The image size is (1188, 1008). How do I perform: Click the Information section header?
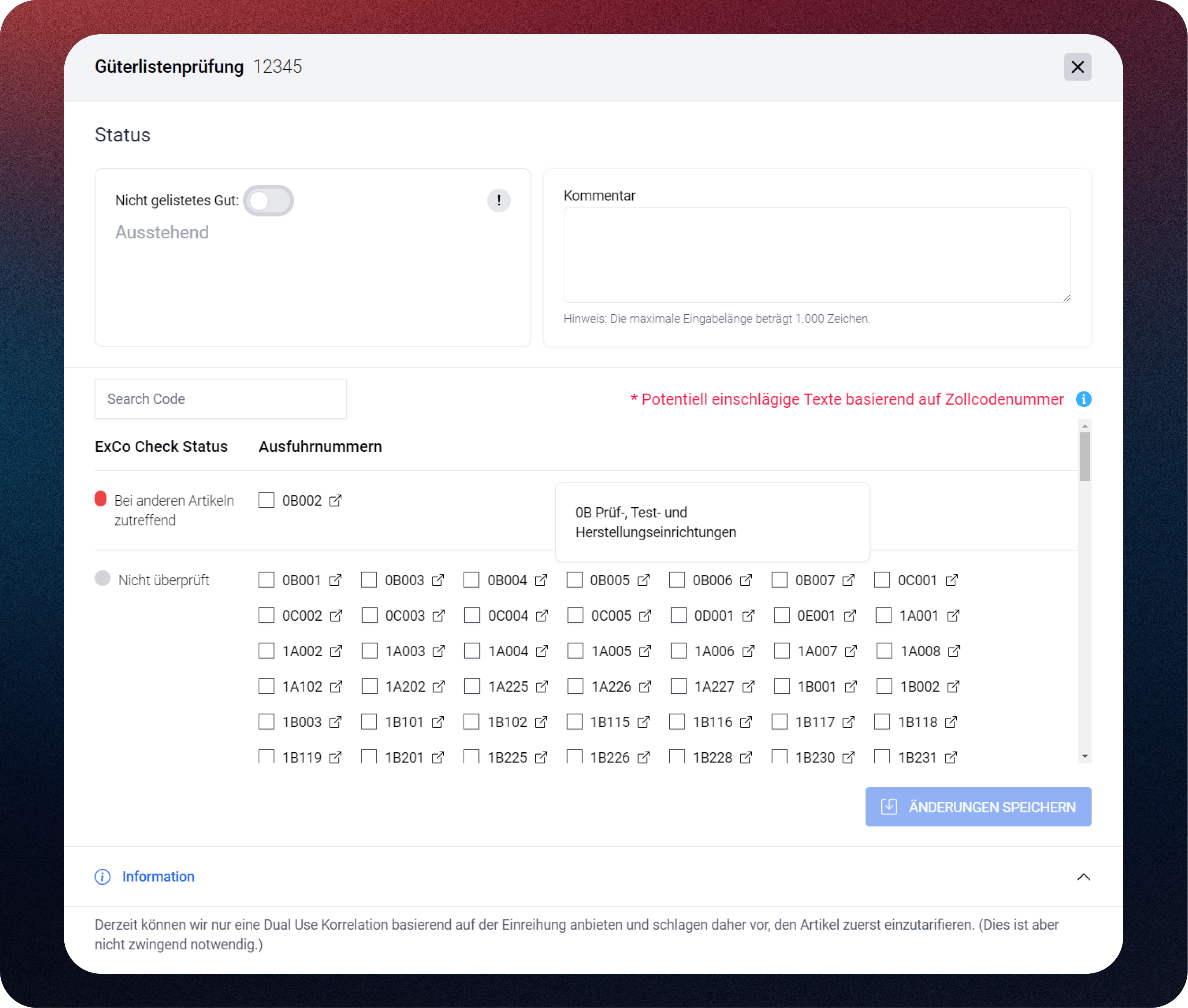point(158,876)
